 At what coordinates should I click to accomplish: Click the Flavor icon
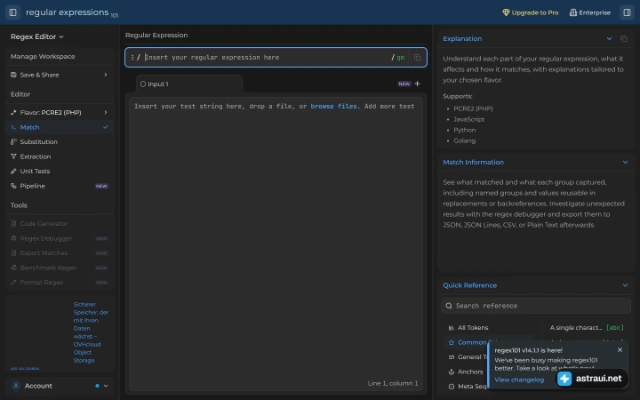13,112
